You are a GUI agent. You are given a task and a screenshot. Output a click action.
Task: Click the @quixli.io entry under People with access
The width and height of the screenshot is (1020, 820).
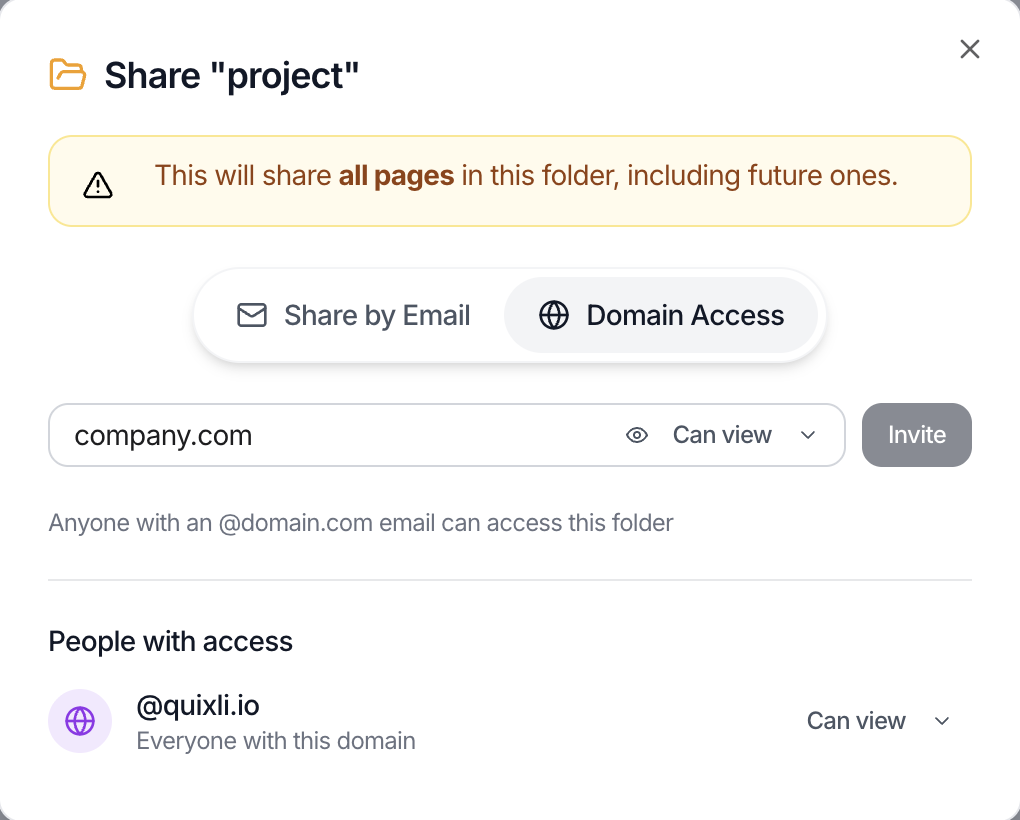tap(197, 705)
